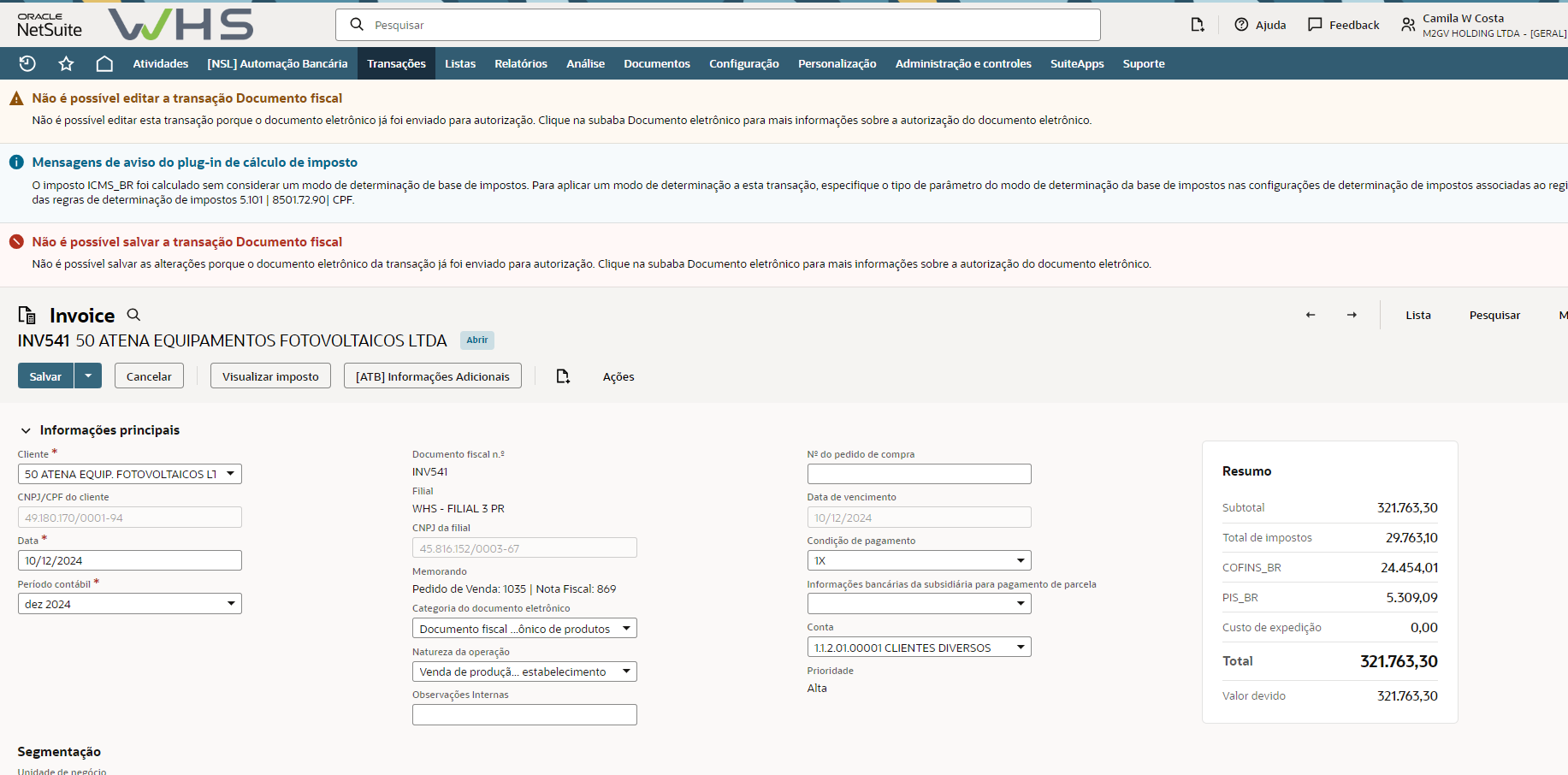Open the Relatórios menu
The height and width of the screenshot is (775, 1568).
click(520, 63)
